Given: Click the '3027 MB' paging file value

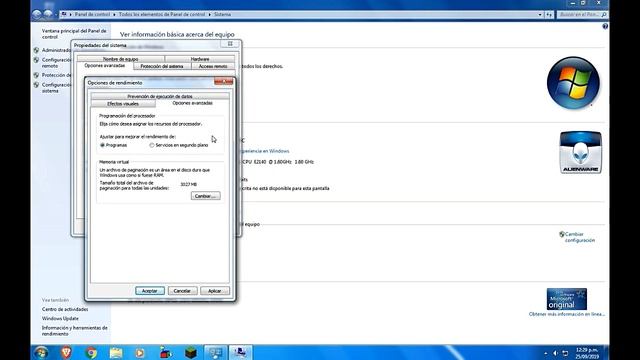Looking at the screenshot, I should [189, 184].
